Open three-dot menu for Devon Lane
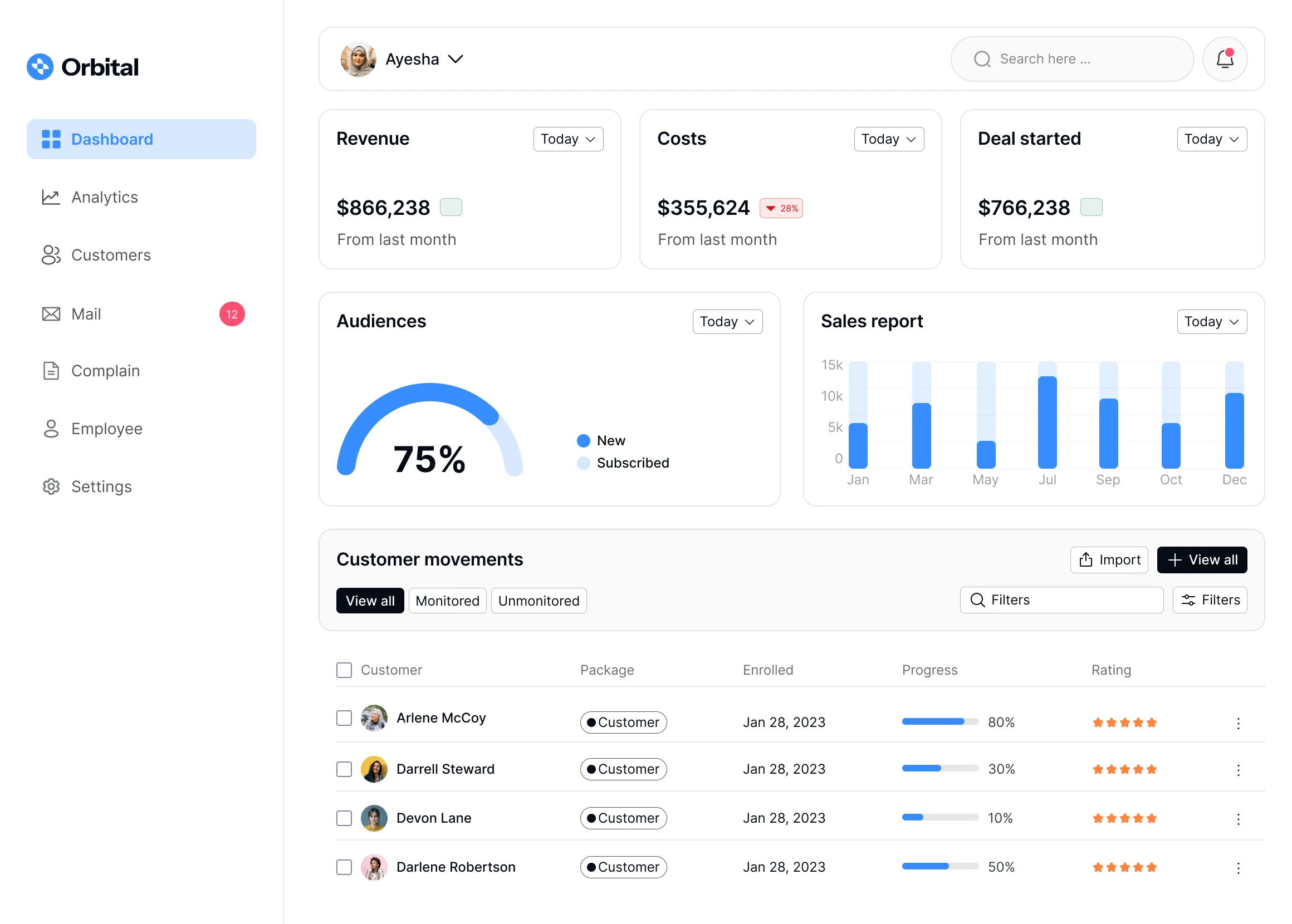 pos(1238,819)
